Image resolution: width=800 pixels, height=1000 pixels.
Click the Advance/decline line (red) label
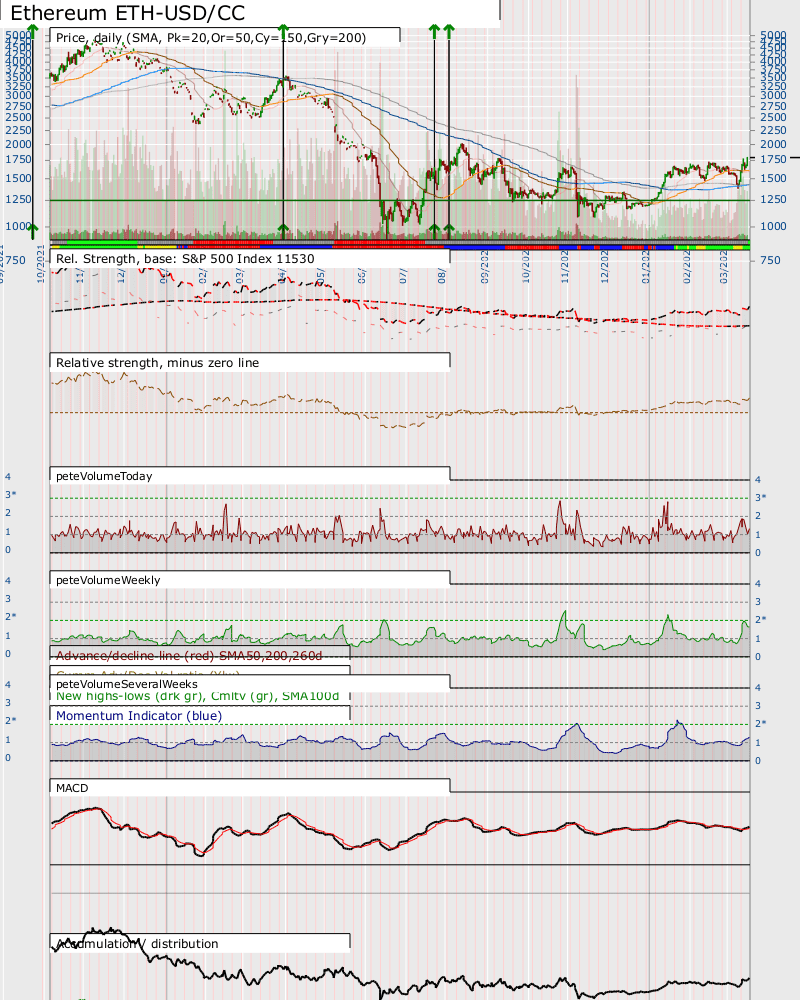(189, 656)
